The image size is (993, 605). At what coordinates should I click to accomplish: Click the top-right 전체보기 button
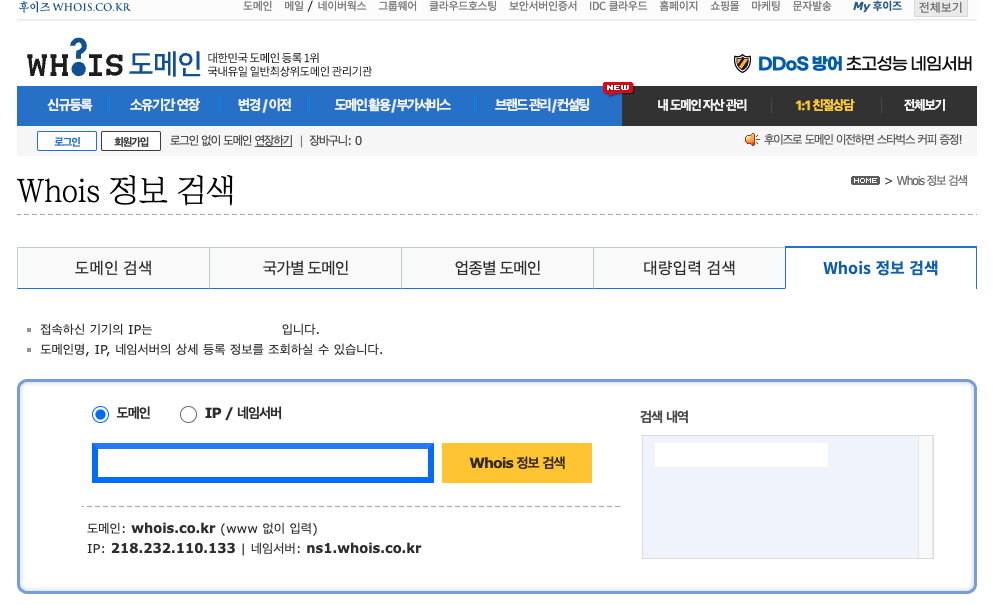point(940,8)
